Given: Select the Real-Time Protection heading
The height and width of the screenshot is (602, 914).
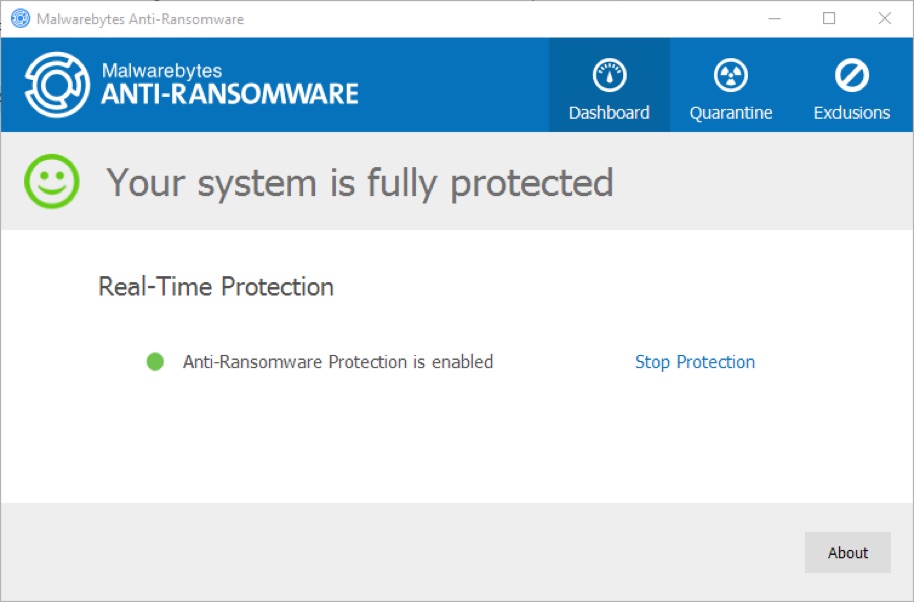Looking at the screenshot, I should [x=216, y=287].
